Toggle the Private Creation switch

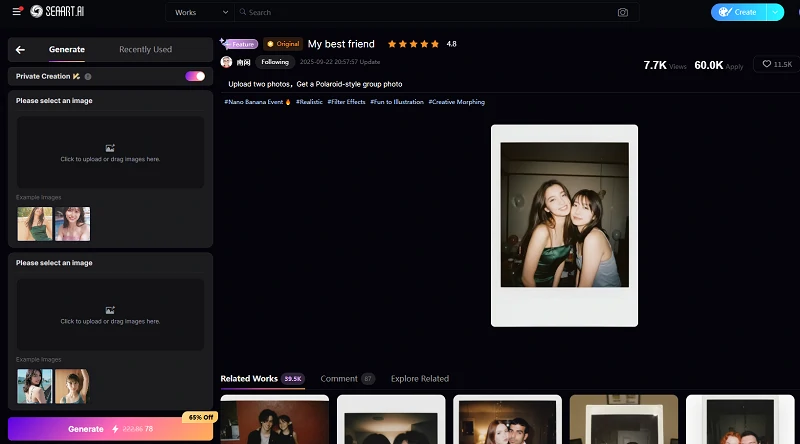point(194,76)
